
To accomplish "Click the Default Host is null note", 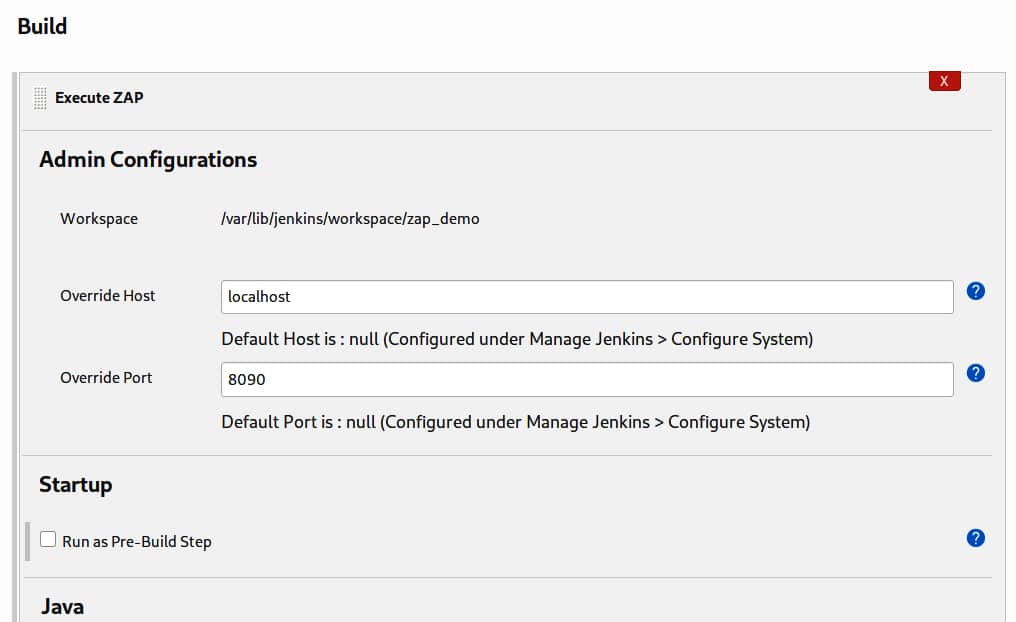I will coord(517,339).
